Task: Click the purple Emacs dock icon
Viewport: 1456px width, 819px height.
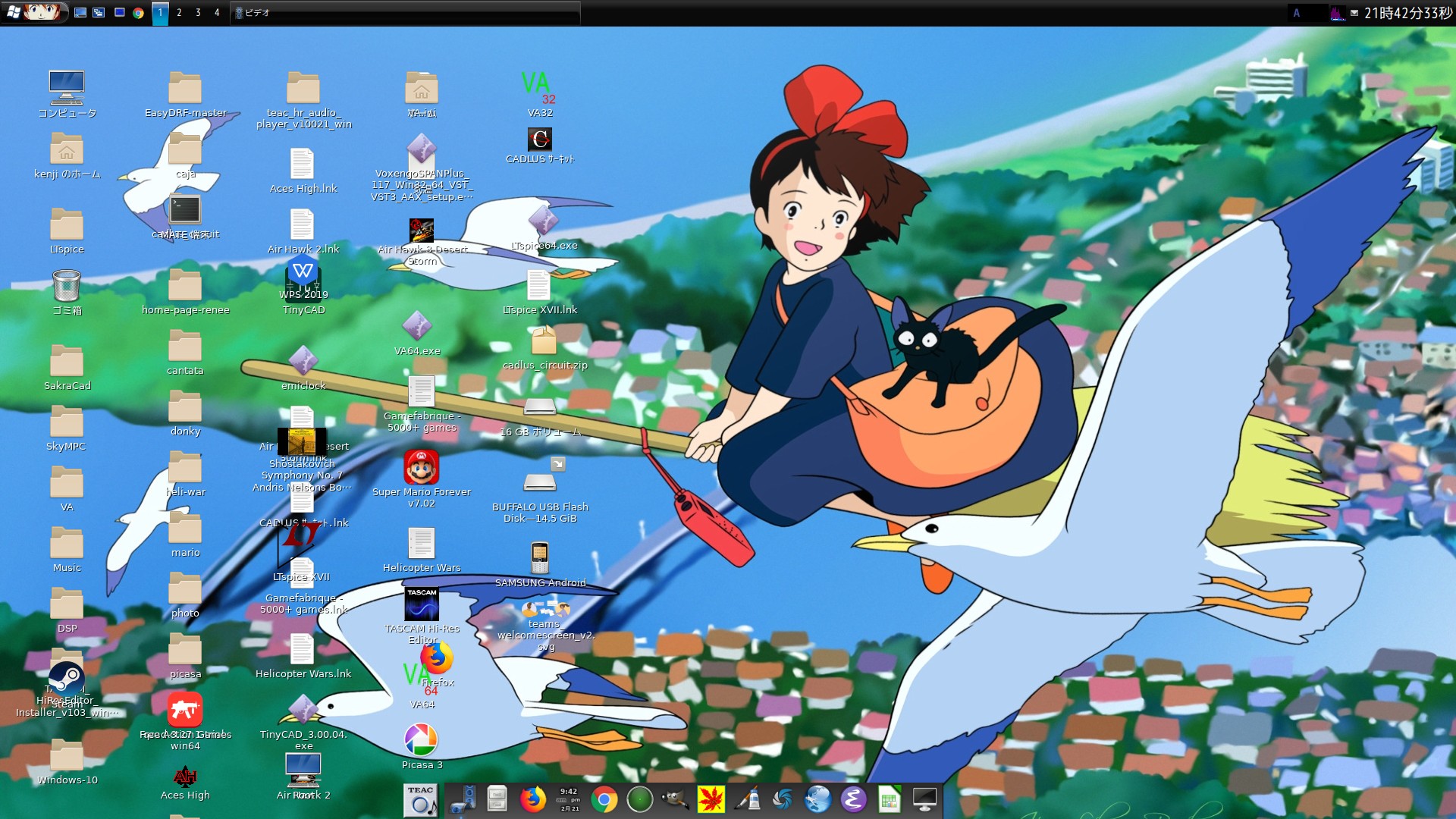Action: pos(854,799)
